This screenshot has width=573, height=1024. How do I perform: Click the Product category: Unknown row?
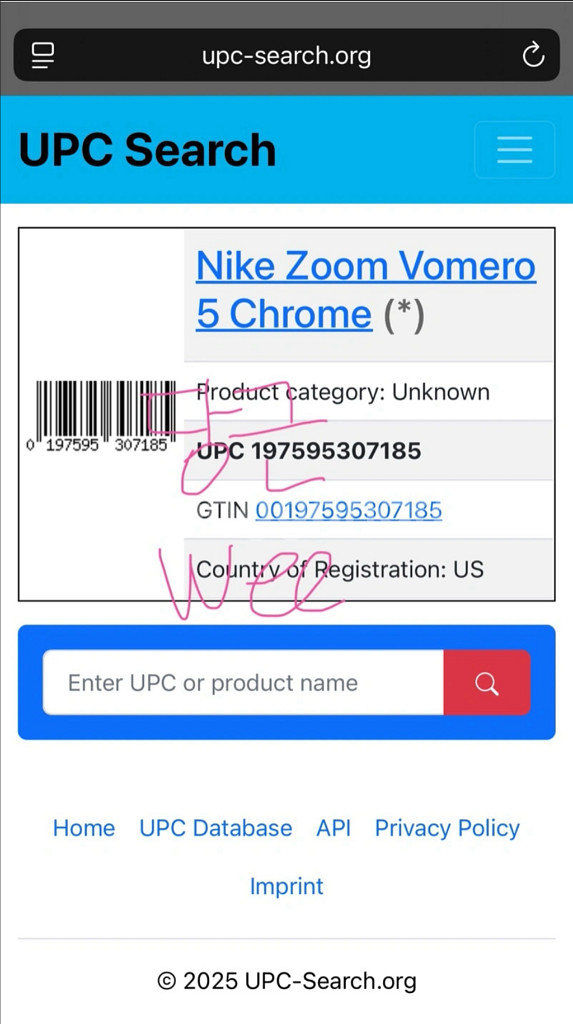click(368, 392)
